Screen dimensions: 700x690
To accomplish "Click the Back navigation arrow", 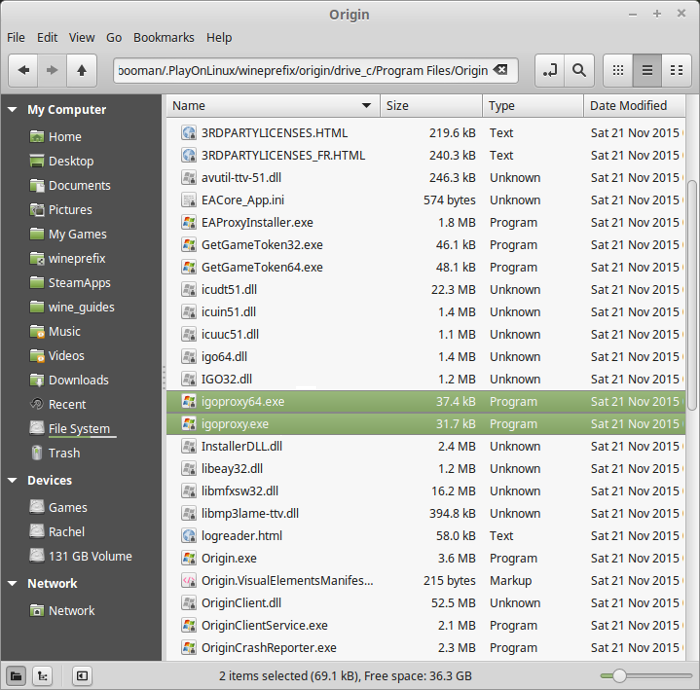I will (23, 70).
